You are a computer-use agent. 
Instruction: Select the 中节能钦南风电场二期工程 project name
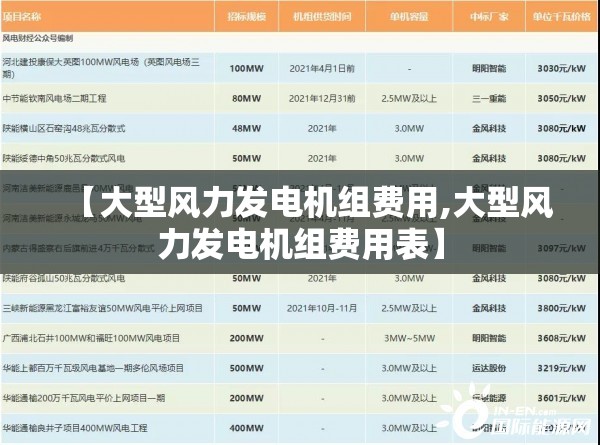pos(54,98)
